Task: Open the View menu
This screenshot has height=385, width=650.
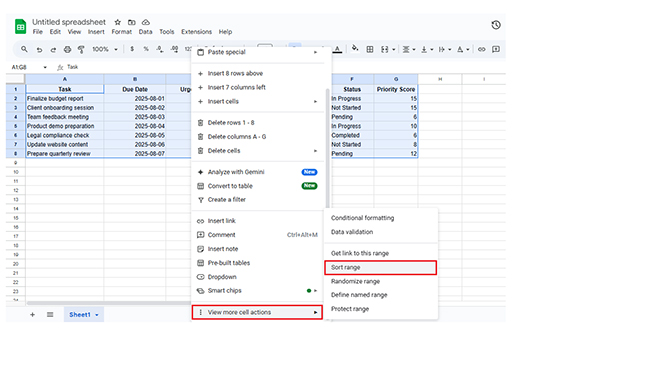Action: [x=74, y=32]
